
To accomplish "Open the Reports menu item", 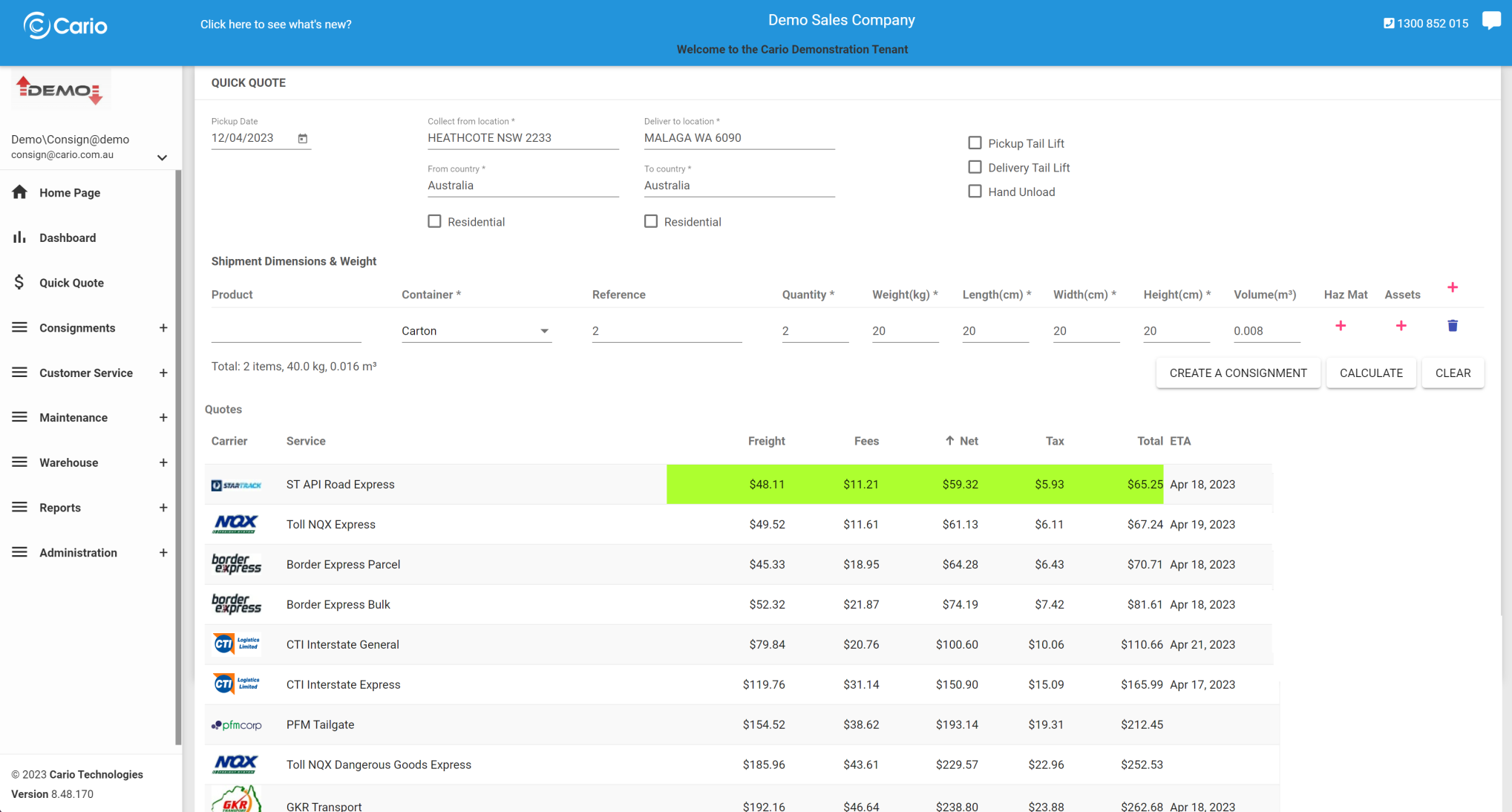I will (x=60, y=508).
